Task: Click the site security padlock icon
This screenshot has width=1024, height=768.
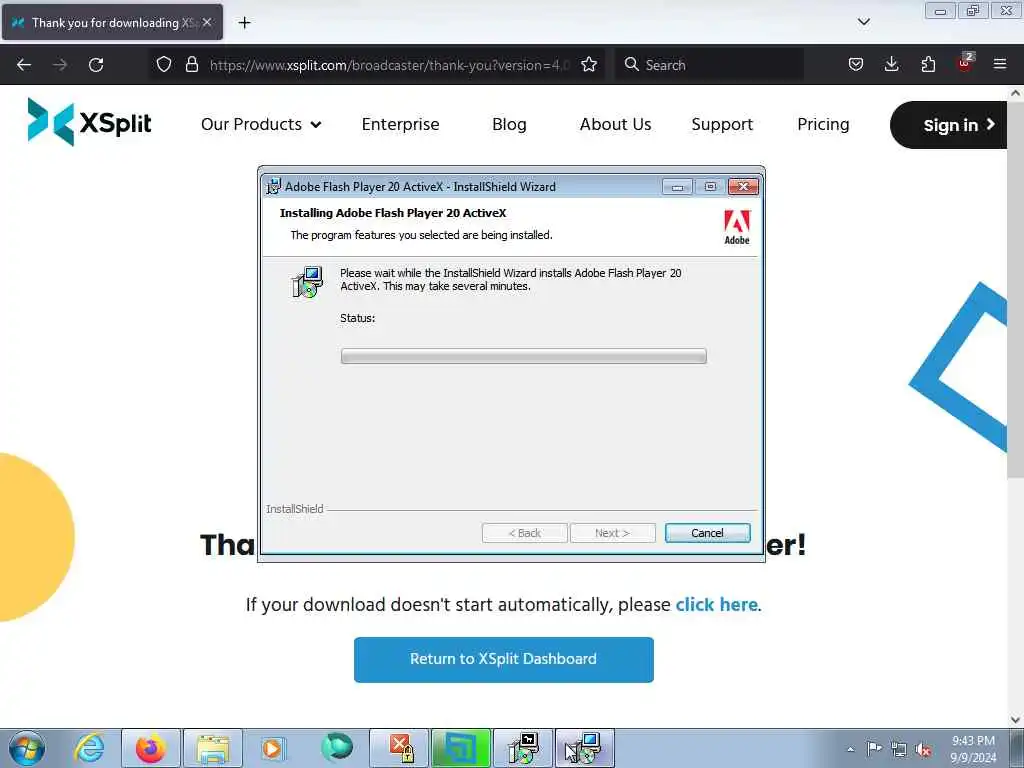Action: click(191, 65)
